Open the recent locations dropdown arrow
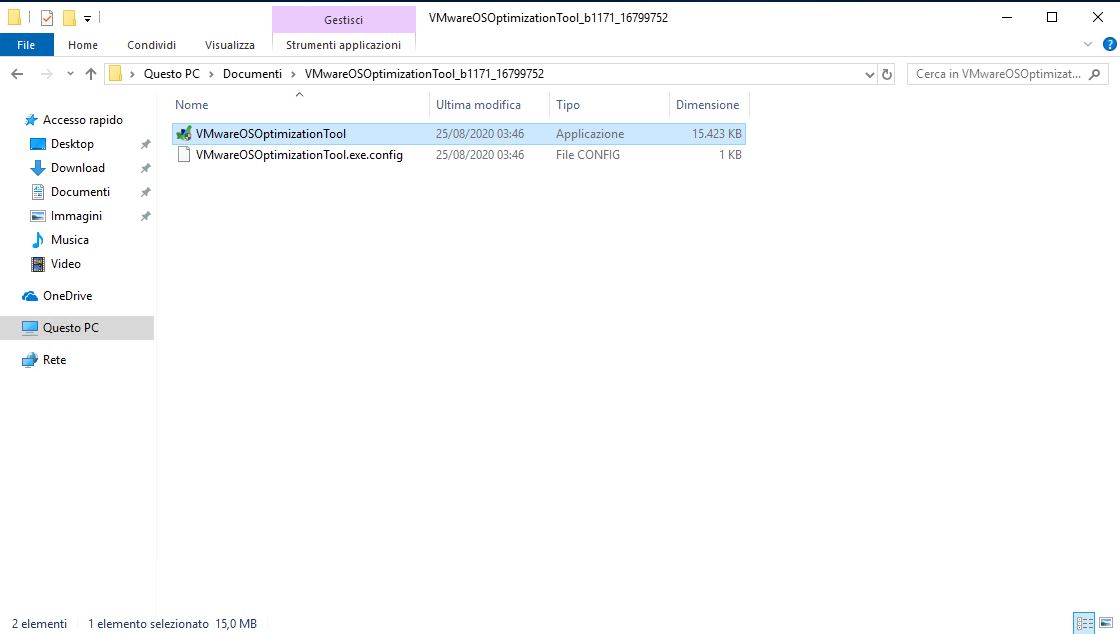 (70, 74)
